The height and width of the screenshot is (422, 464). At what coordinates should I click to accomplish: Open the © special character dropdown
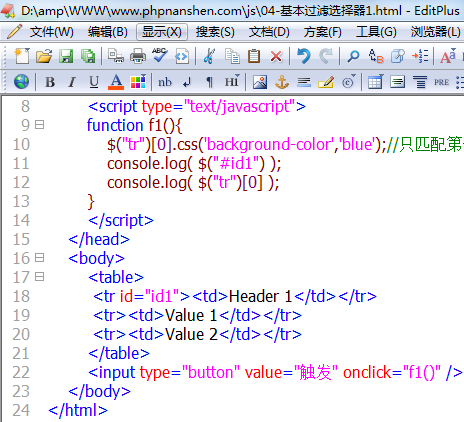click(x=349, y=82)
